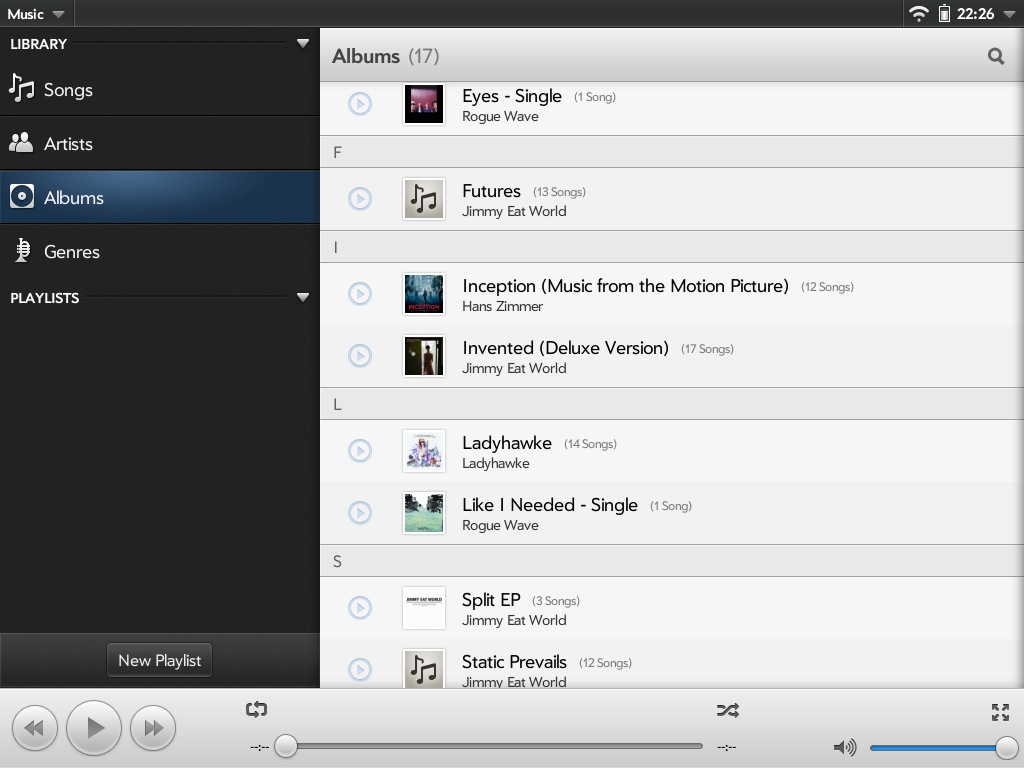1024x768 pixels.
Task: Click the speaker volume icon
Action: (845, 746)
